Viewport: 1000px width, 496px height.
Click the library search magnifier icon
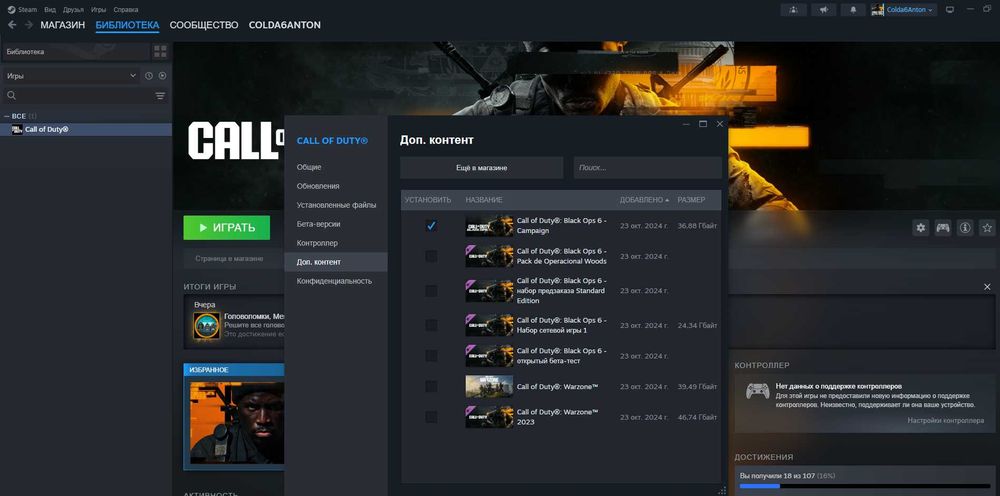point(11,96)
